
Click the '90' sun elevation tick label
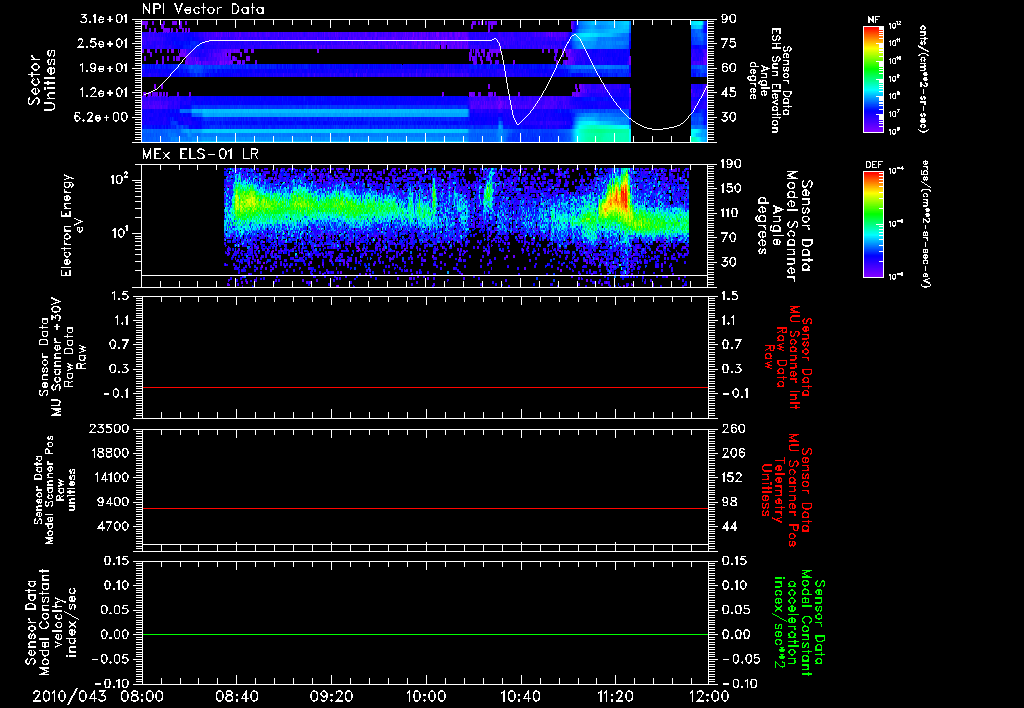tap(729, 19)
